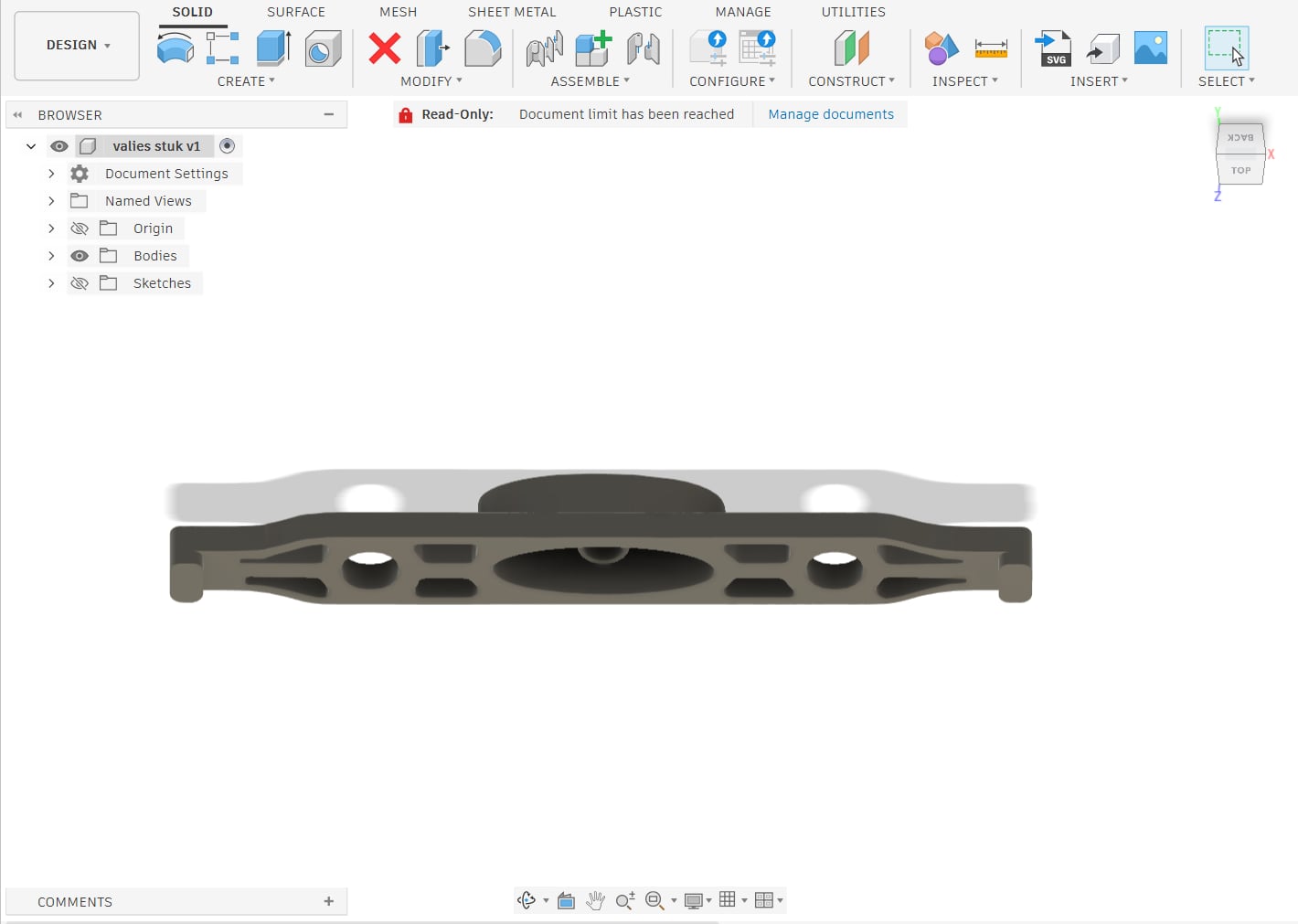Open the Measure tool
Image resolution: width=1298 pixels, height=924 pixels.
990,48
